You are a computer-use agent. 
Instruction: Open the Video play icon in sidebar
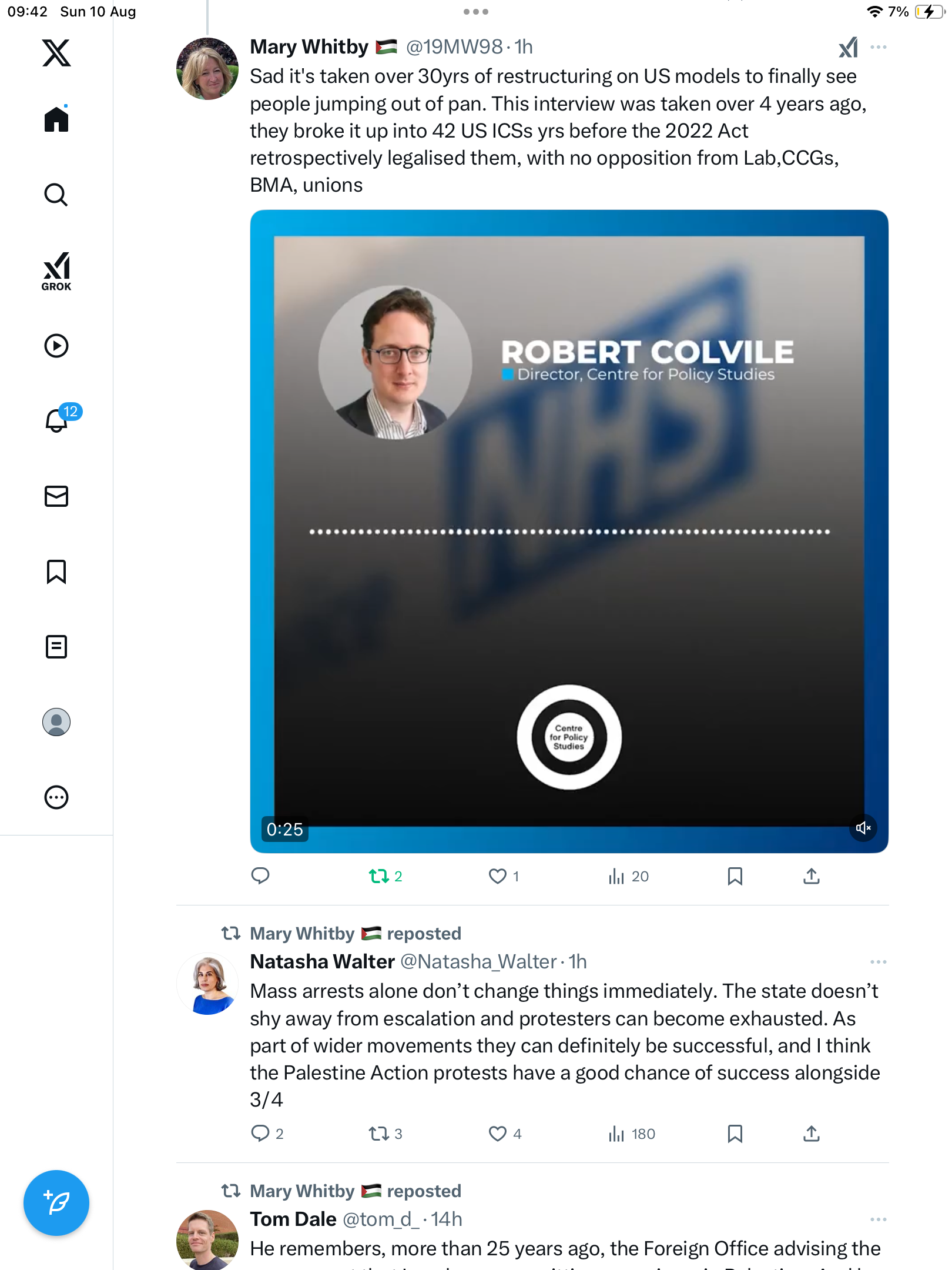[x=56, y=346]
